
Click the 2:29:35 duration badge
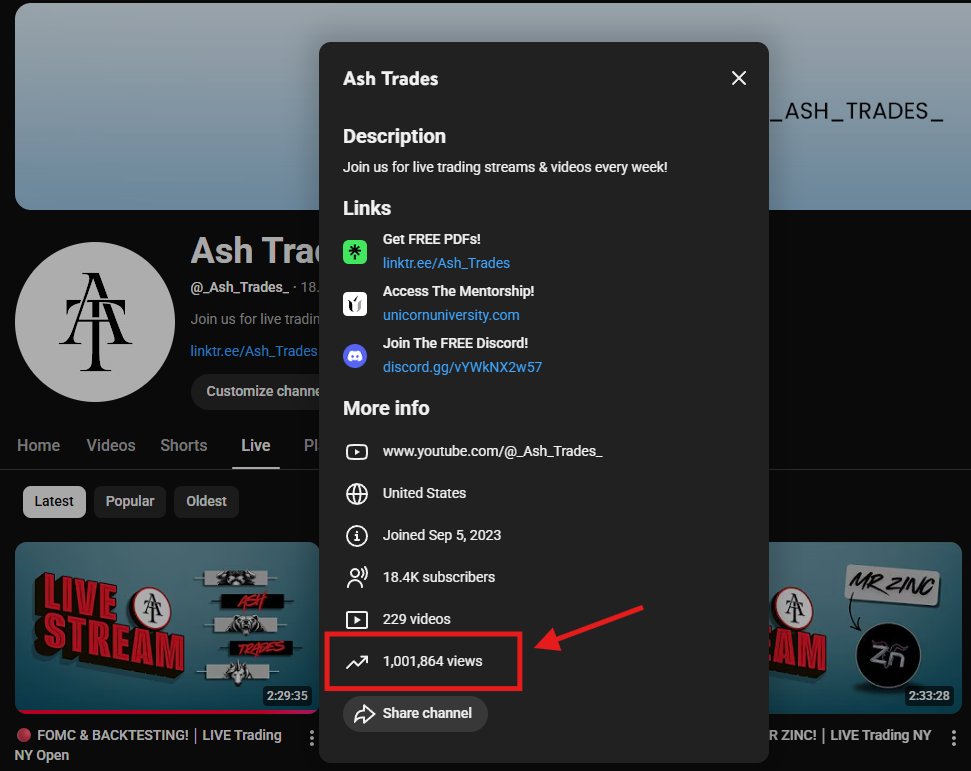(287, 696)
